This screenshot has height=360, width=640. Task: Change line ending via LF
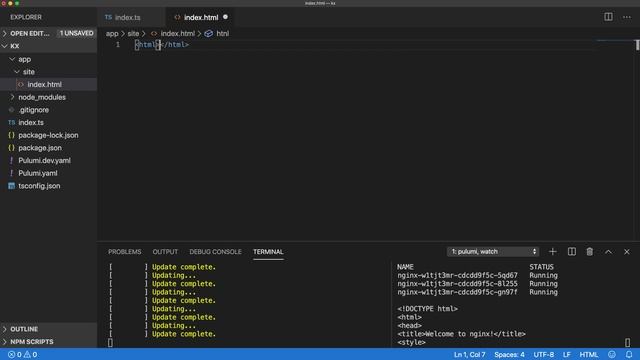567,354
